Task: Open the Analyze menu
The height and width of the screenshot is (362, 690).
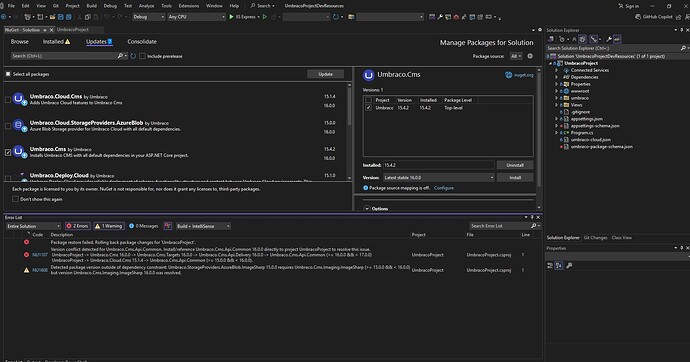Action: (146, 6)
